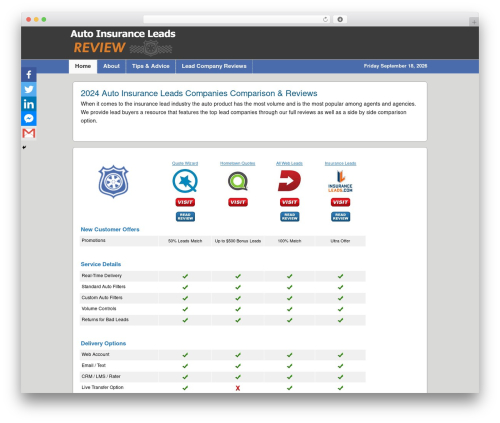Go to the About page
The width and height of the screenshot is (500, 423).
tap(111, 66)
